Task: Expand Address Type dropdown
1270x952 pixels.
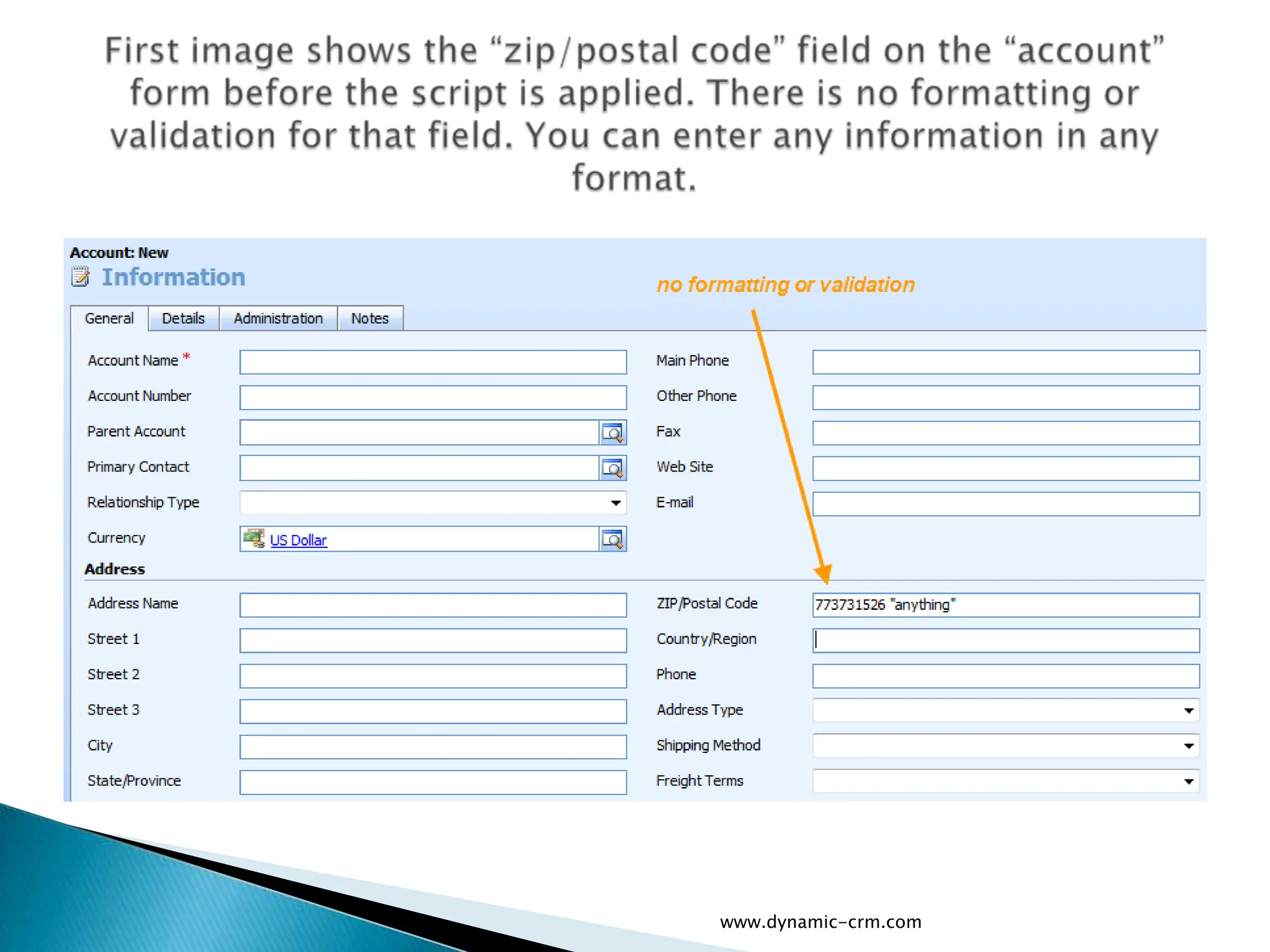Action: coord(1188,710)
